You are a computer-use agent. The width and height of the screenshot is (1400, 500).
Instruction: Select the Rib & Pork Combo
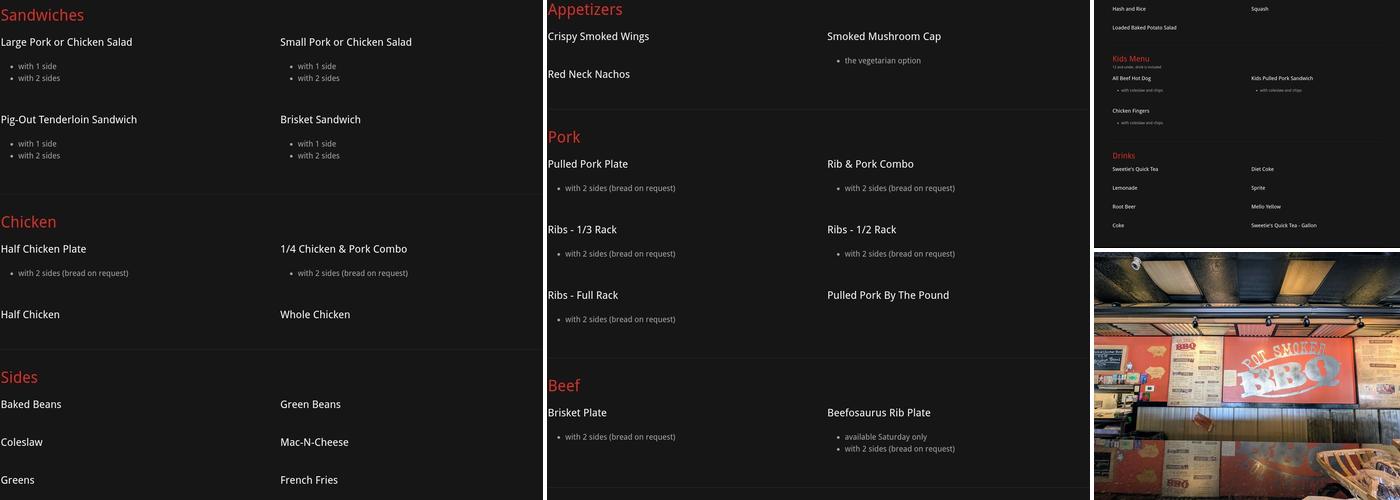pos(870,164)
